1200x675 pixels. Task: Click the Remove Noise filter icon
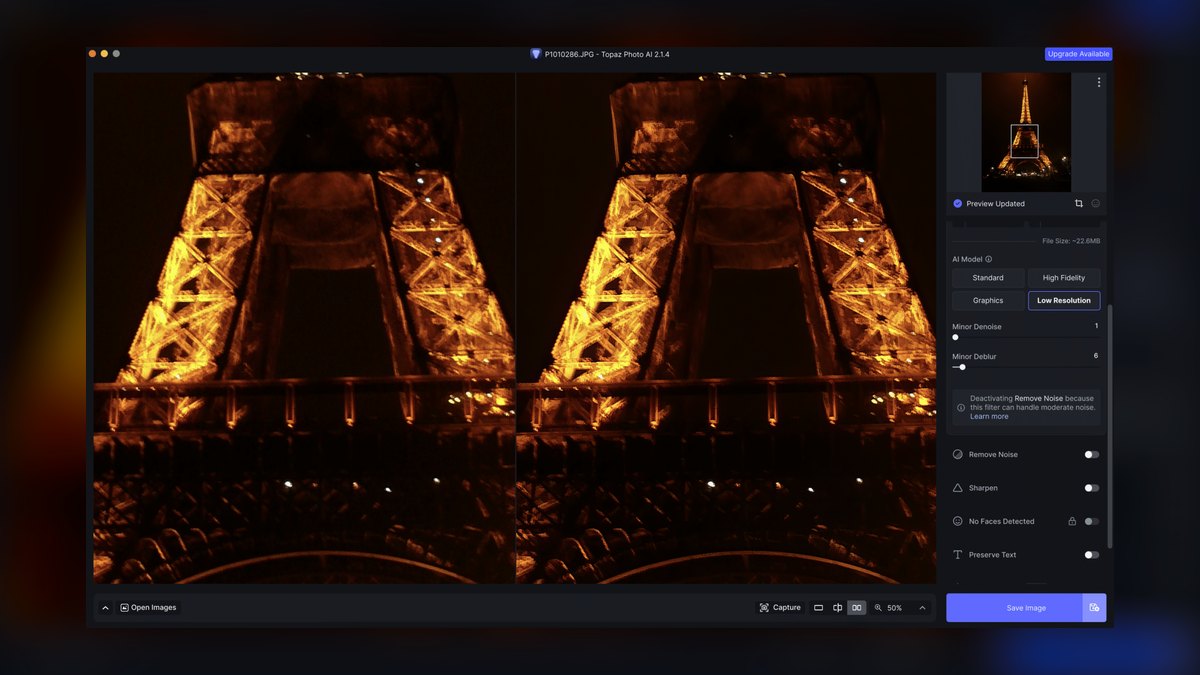(958, 454)
